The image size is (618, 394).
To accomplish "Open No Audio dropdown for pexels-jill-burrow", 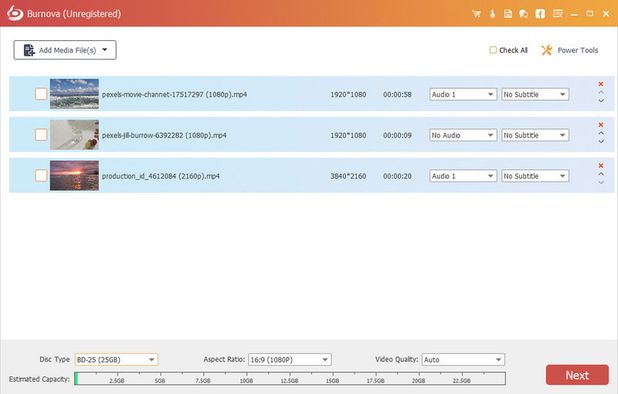I will coord(463,135).
